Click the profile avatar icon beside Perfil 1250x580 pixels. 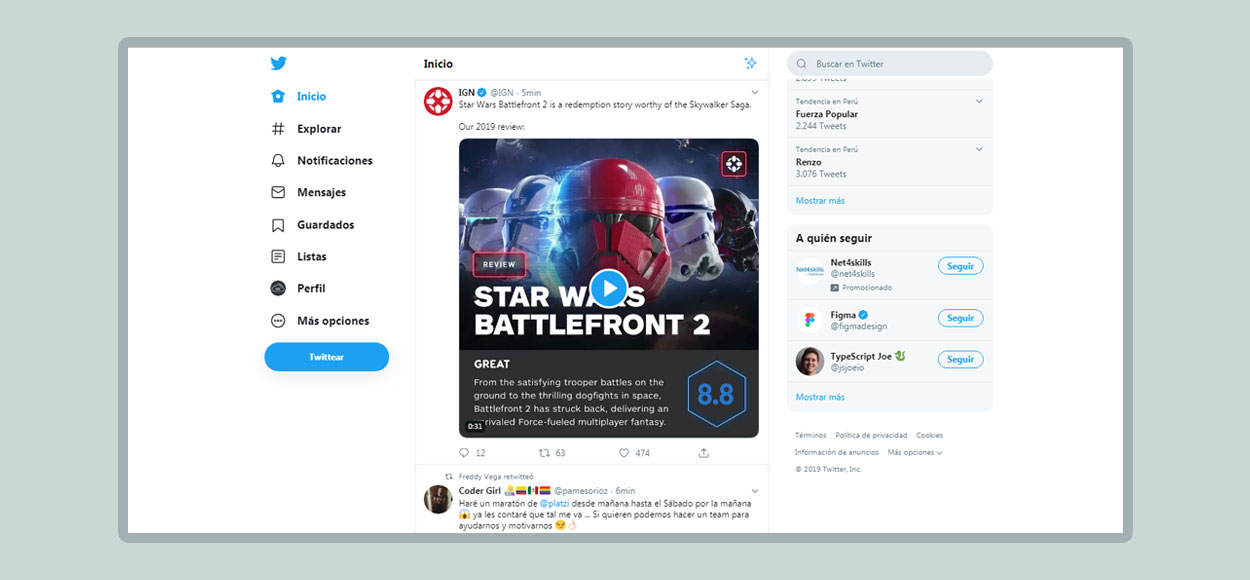[278, 289]
